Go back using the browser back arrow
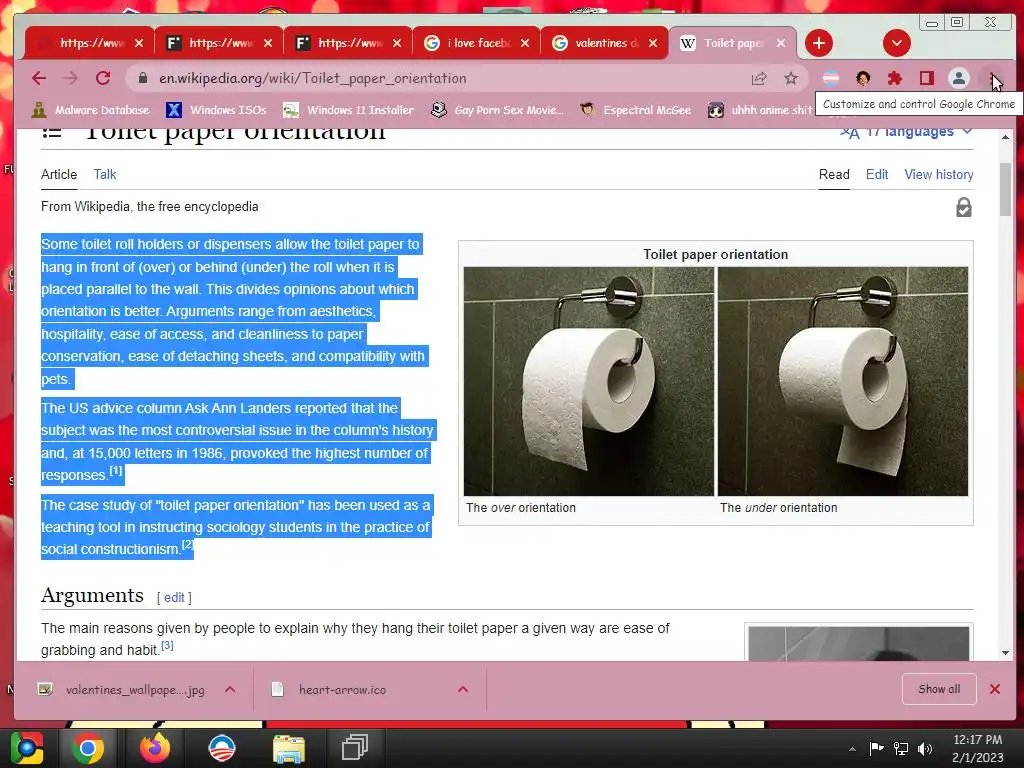 (x=39, y=78)
